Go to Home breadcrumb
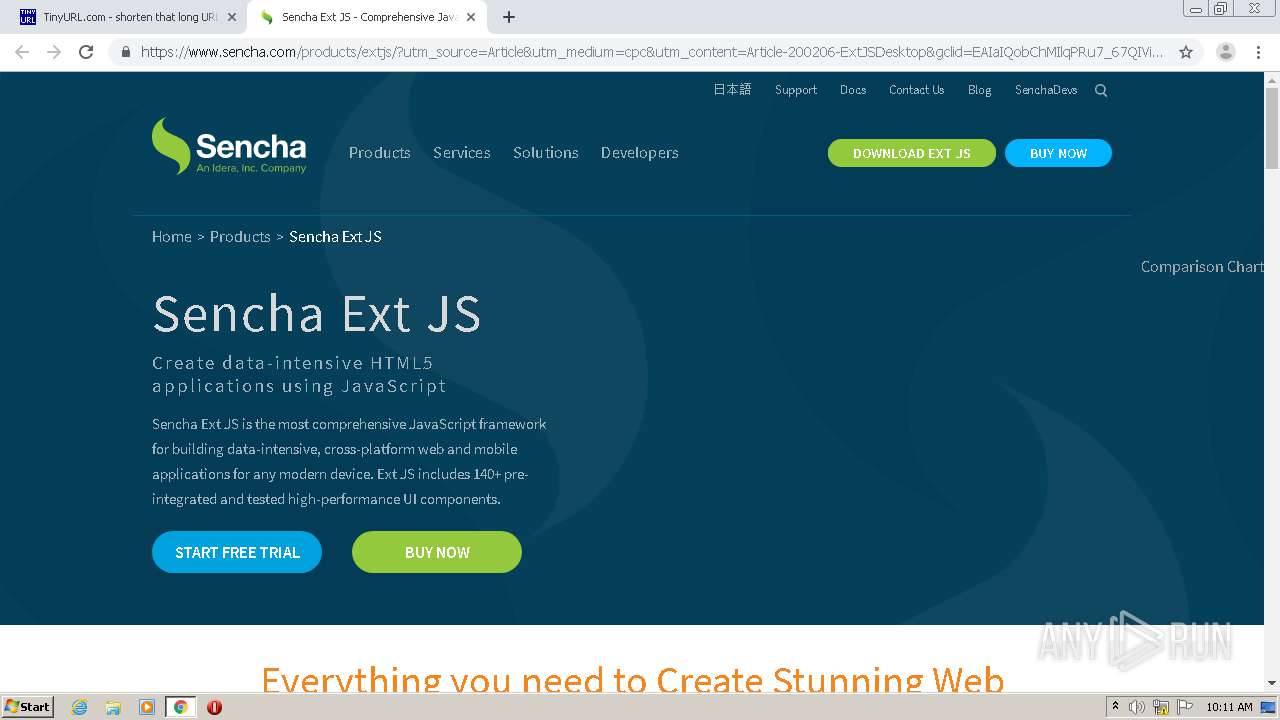Screen dimensions: 1280x720 [x=172, y=237]
